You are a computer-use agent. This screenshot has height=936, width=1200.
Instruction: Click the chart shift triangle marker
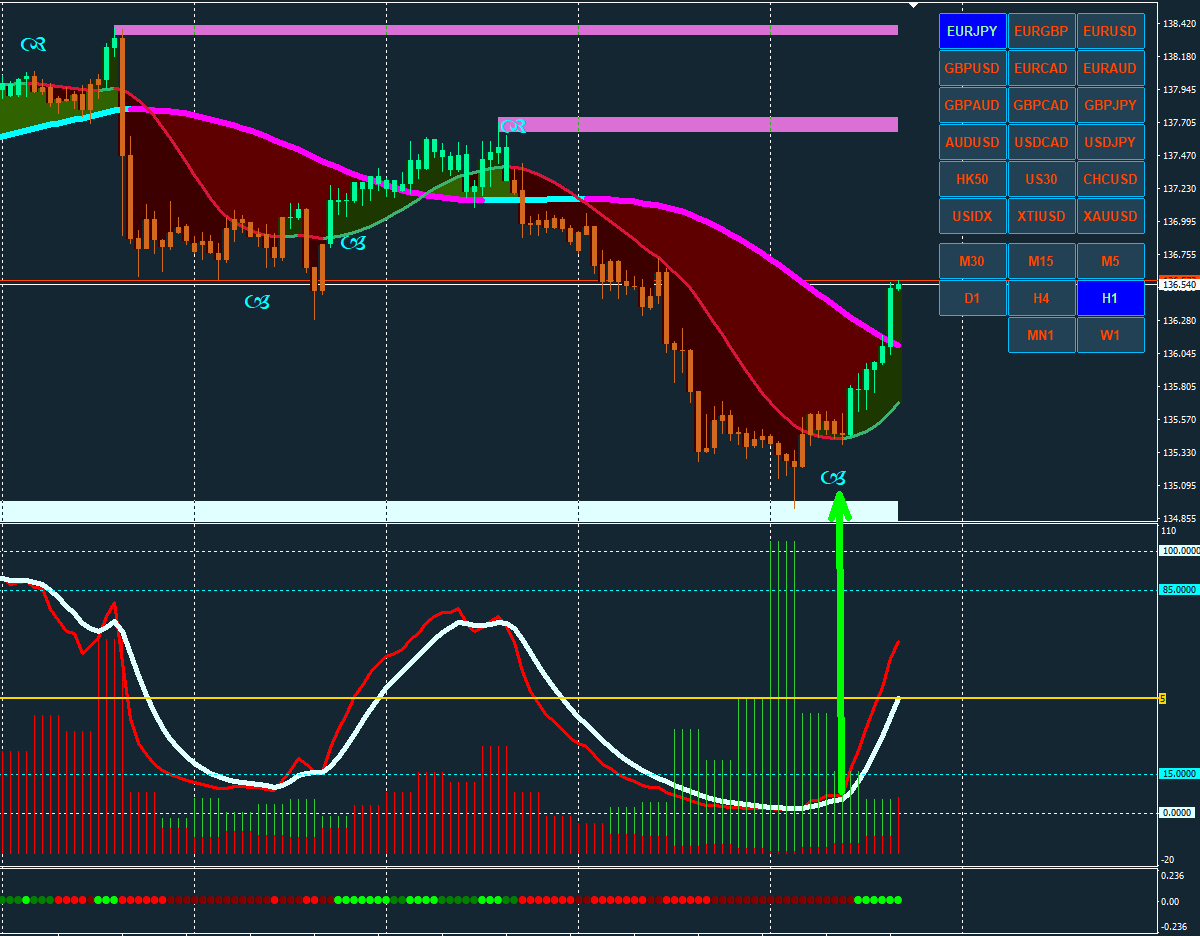tap(912, 5)
